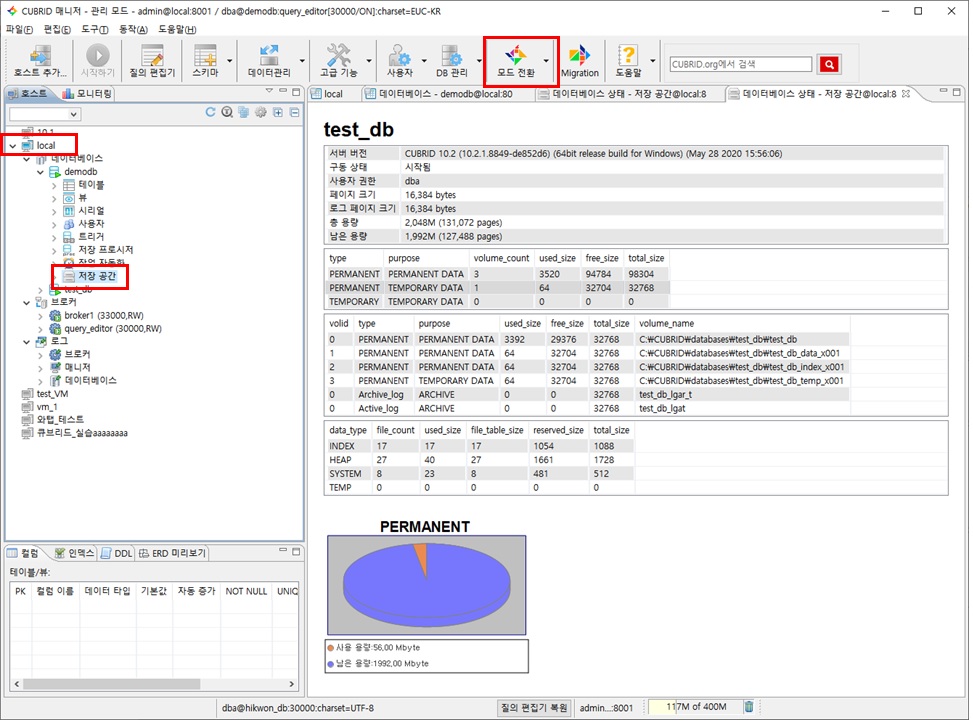Click the DB 관리 toolbar icon
Screen dimensions: 973x725
(x=451, y=61)
